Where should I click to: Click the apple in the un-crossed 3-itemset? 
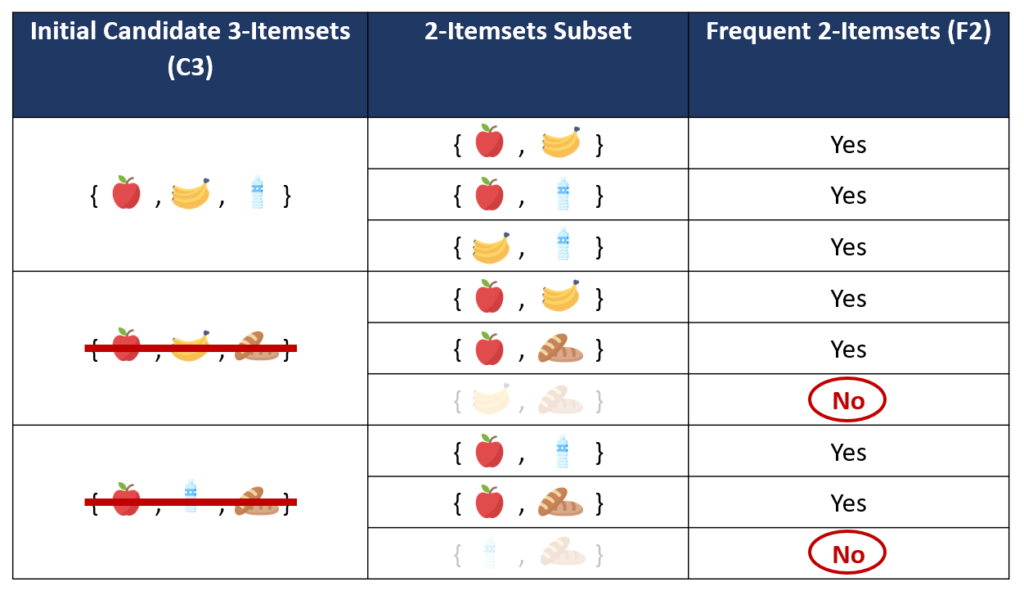click(x=126, y=193)
